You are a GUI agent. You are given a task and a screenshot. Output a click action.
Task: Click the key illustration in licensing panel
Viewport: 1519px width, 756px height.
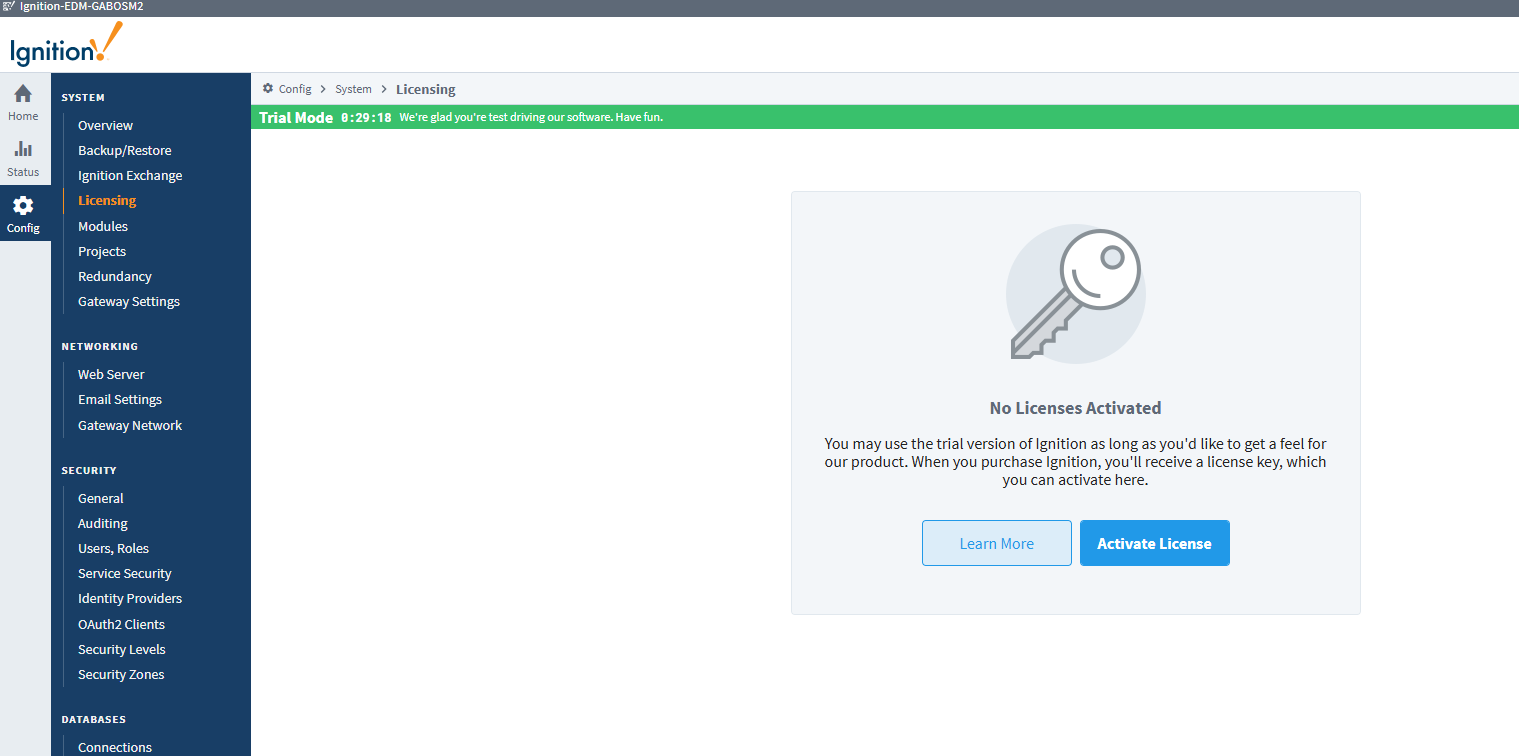[x=1075, y=293]
